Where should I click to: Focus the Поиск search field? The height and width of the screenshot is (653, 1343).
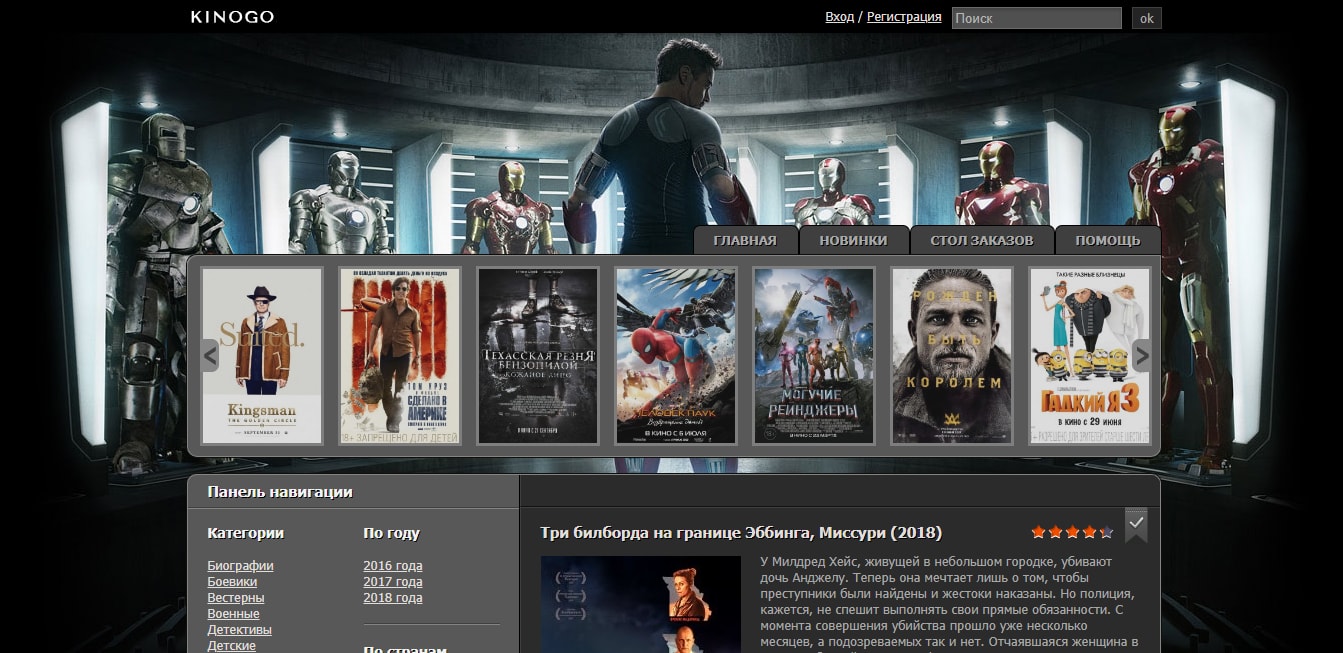(1036, 18)
